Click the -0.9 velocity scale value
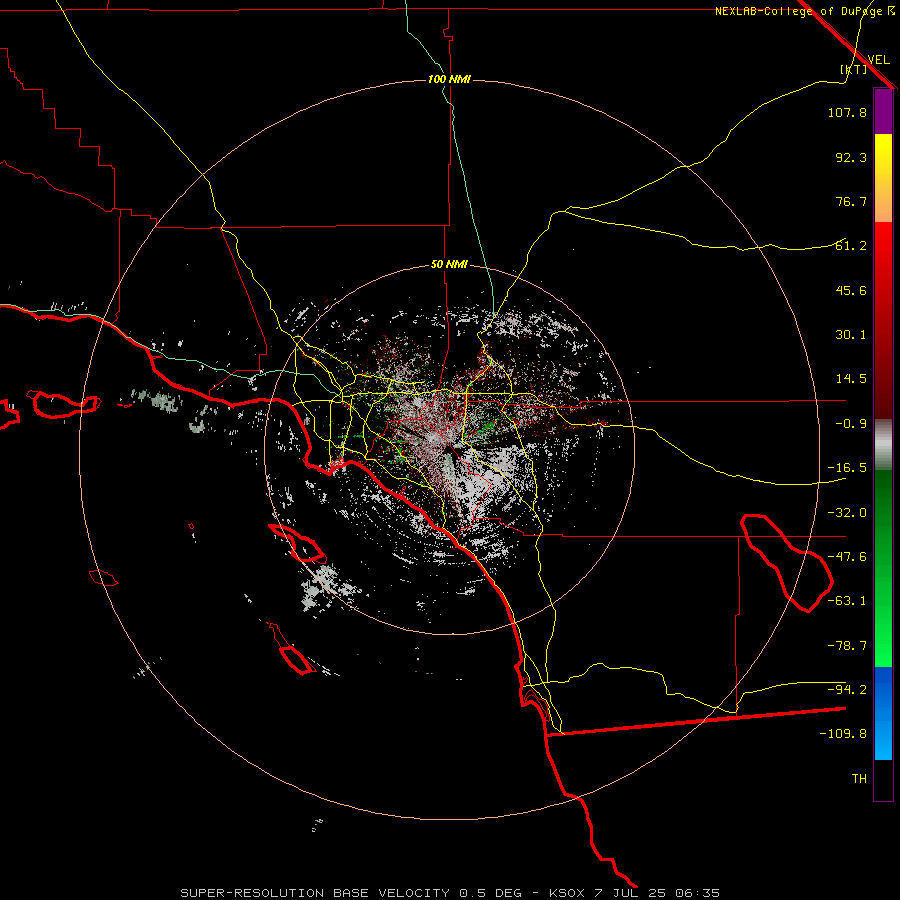This screenshot has width=900, height=900. coord(851,424)
